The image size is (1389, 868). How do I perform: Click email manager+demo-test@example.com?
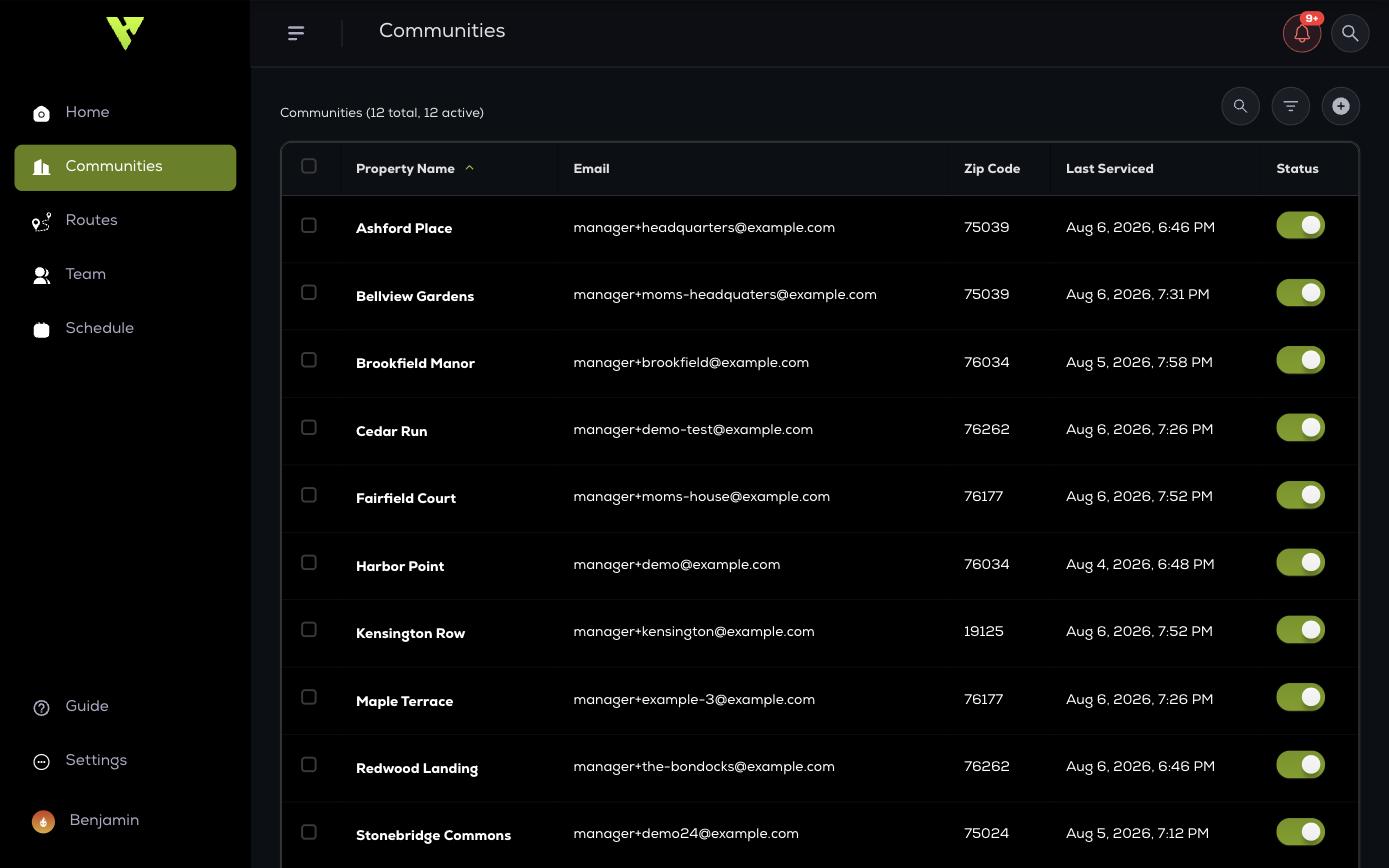click(x=693, y=430)
